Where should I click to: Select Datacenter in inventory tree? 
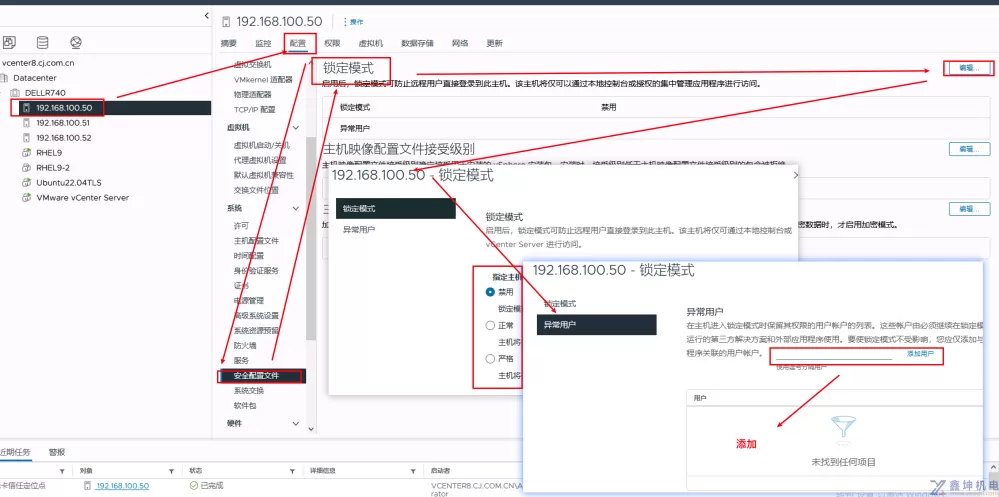pos(34,78)
